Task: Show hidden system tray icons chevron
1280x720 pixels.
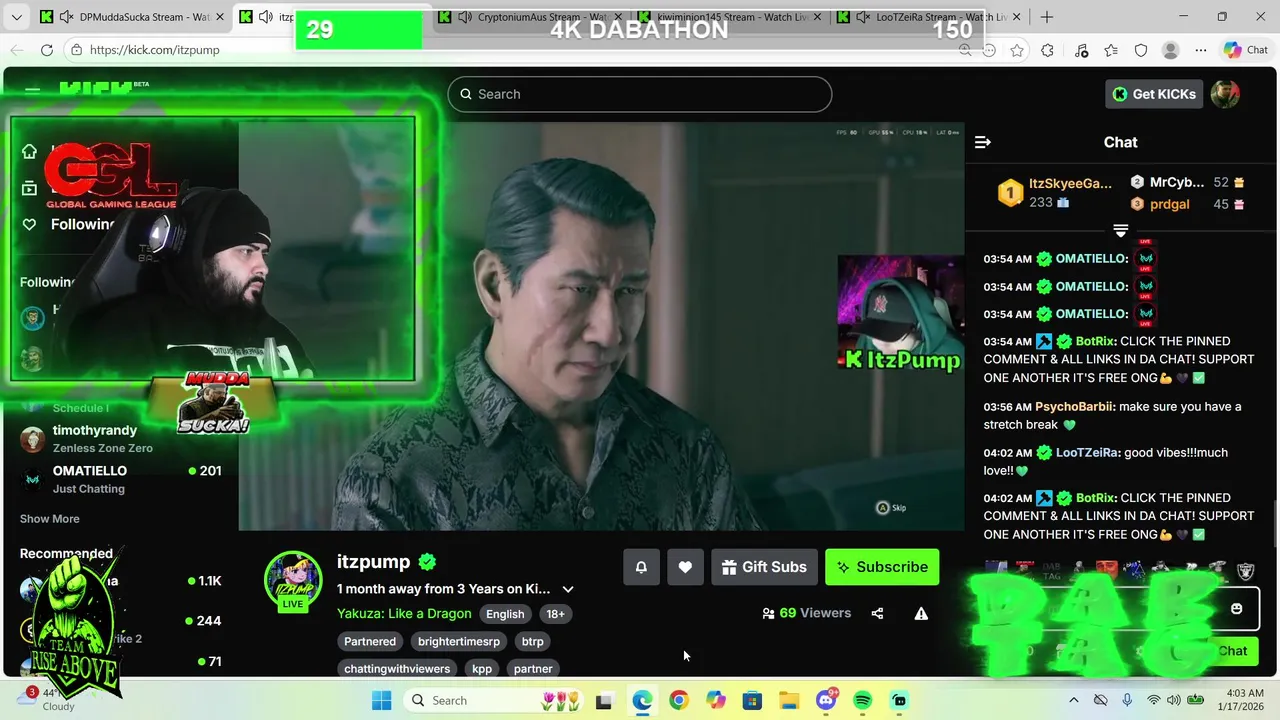Action: tap(1074, 701)
